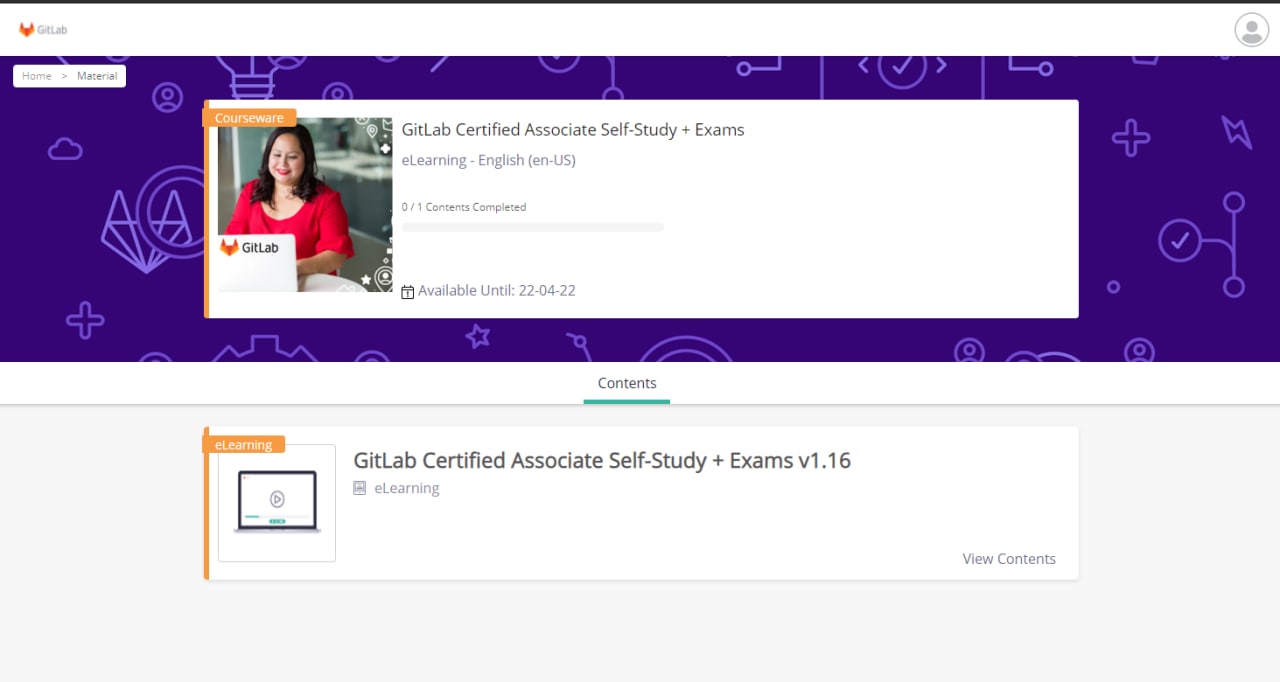The width and height of the screenshot is (1280, 682).
Task: Click the course completion progress bar
Action: pyautogui.click(x=533, y=227)
